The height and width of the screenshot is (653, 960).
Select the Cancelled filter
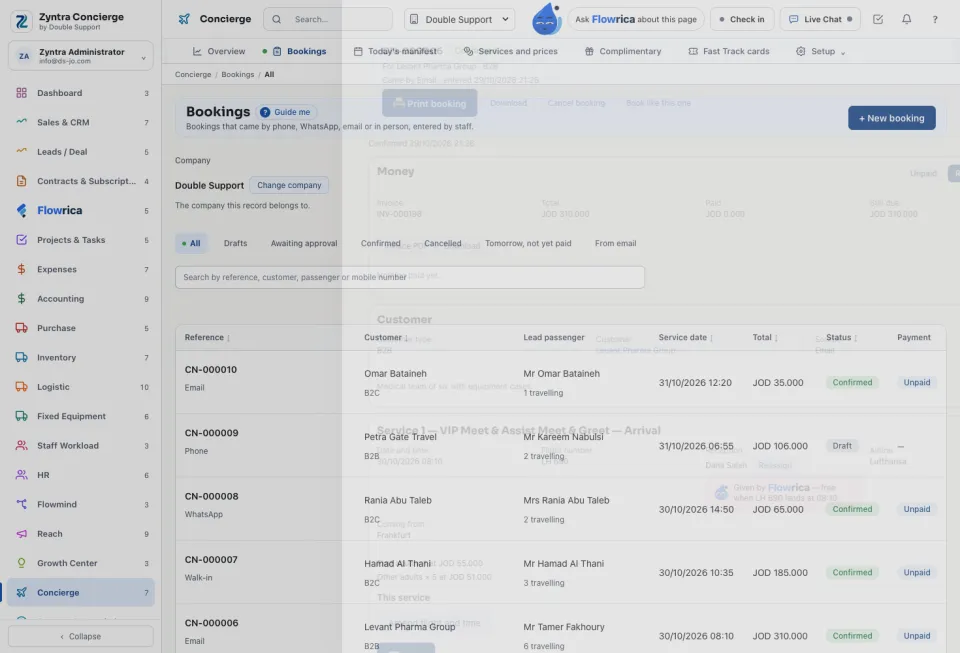tap(443, 243)
